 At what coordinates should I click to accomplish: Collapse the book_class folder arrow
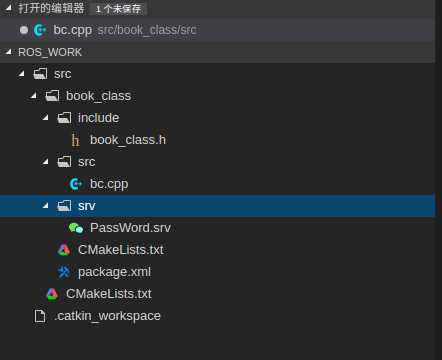pos(34,96)
